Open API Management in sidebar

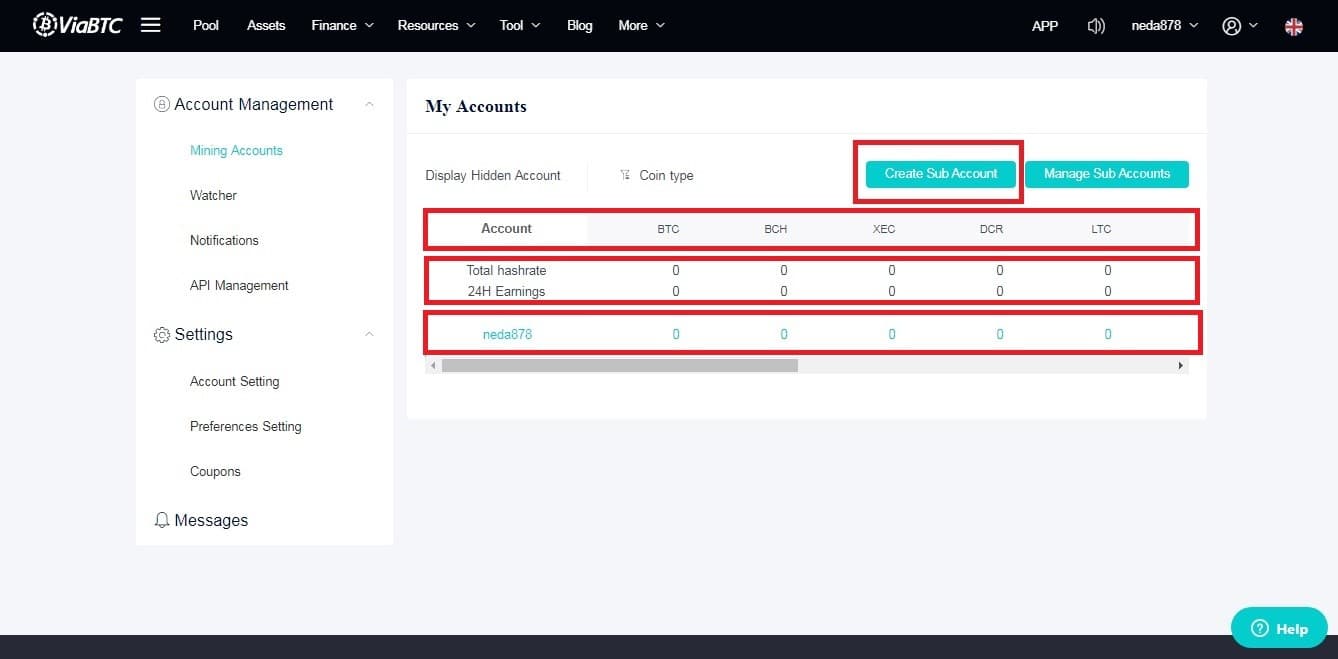tap(239, 285)
